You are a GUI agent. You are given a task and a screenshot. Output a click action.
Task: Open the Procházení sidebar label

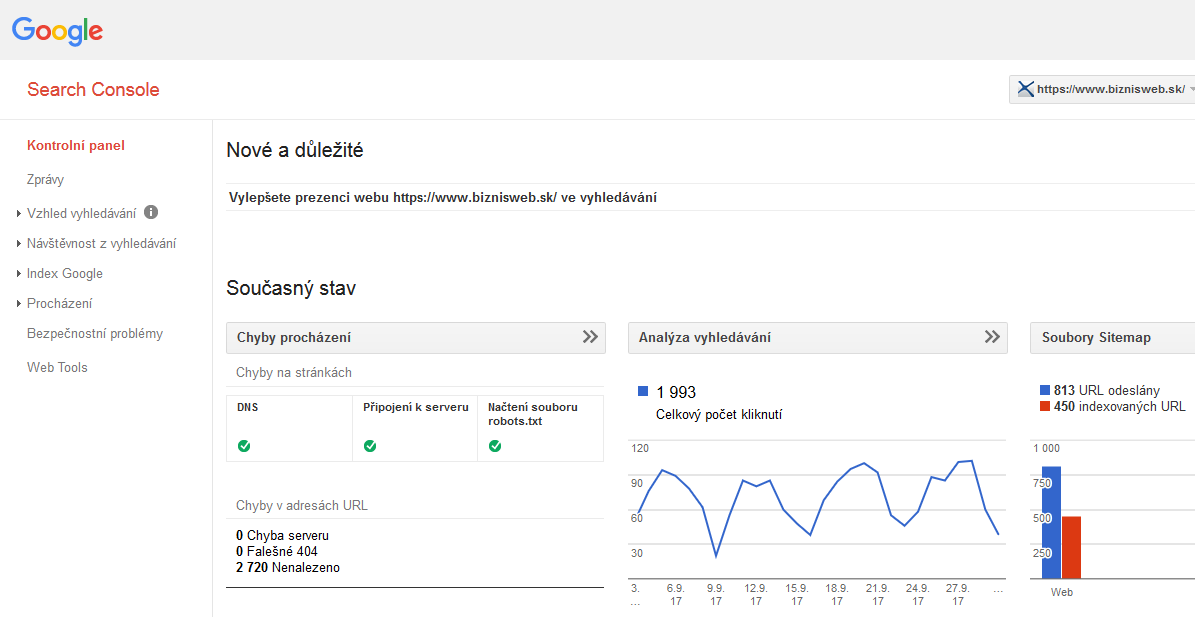coord(59,303)
